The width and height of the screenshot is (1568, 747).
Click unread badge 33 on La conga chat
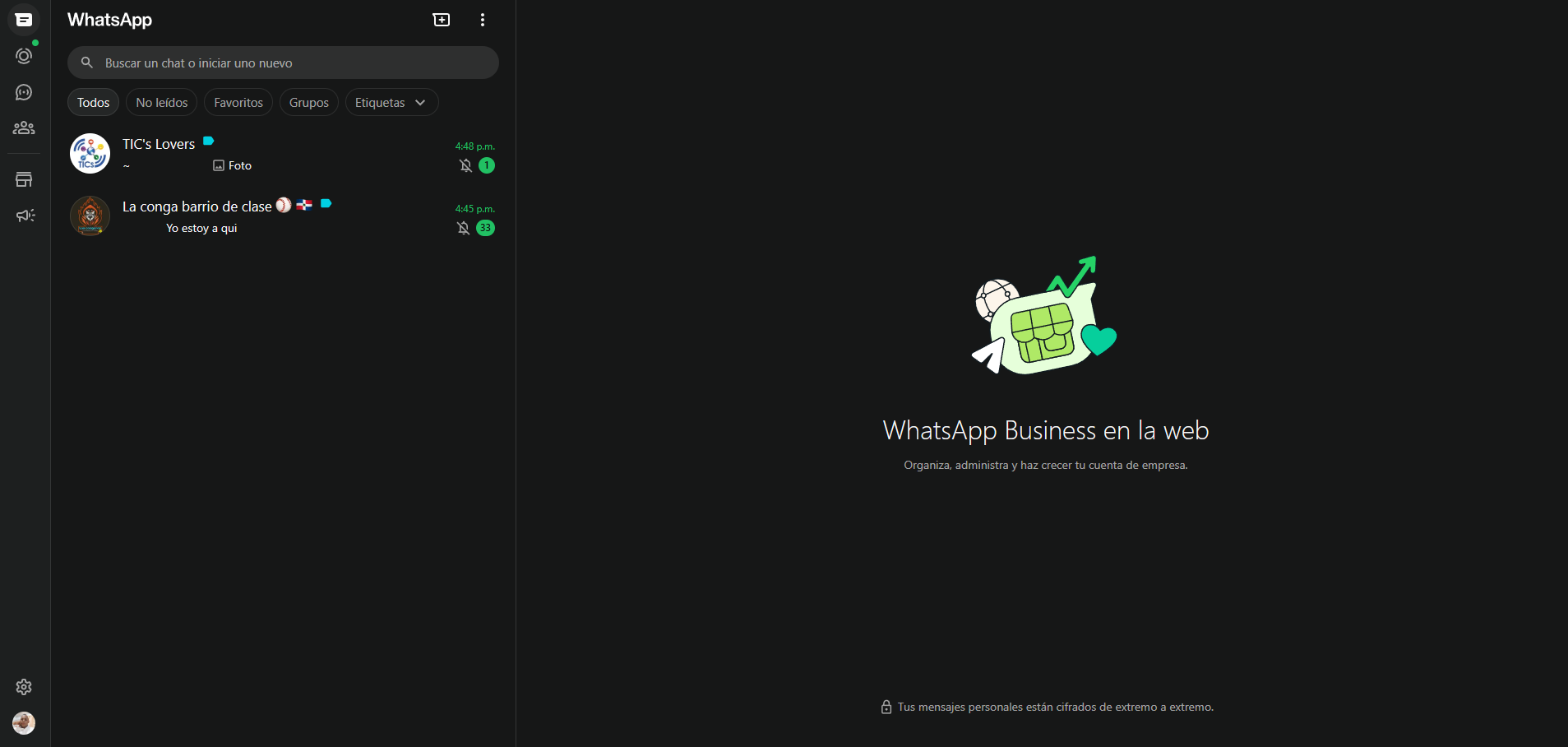[x=486, y=228]
